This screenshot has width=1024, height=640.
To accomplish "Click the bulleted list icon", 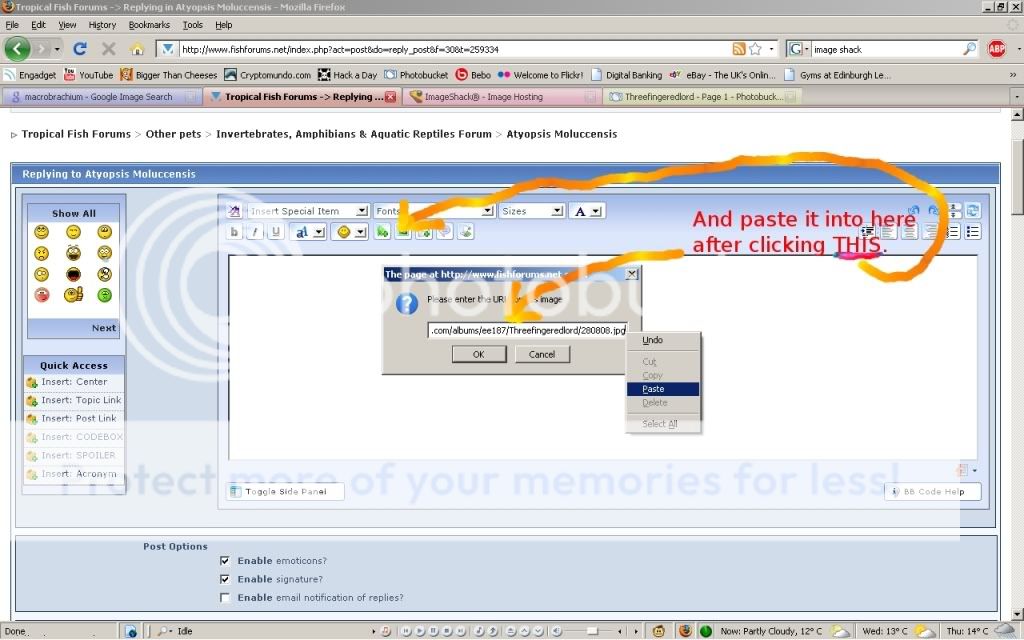I will [973, 231].
